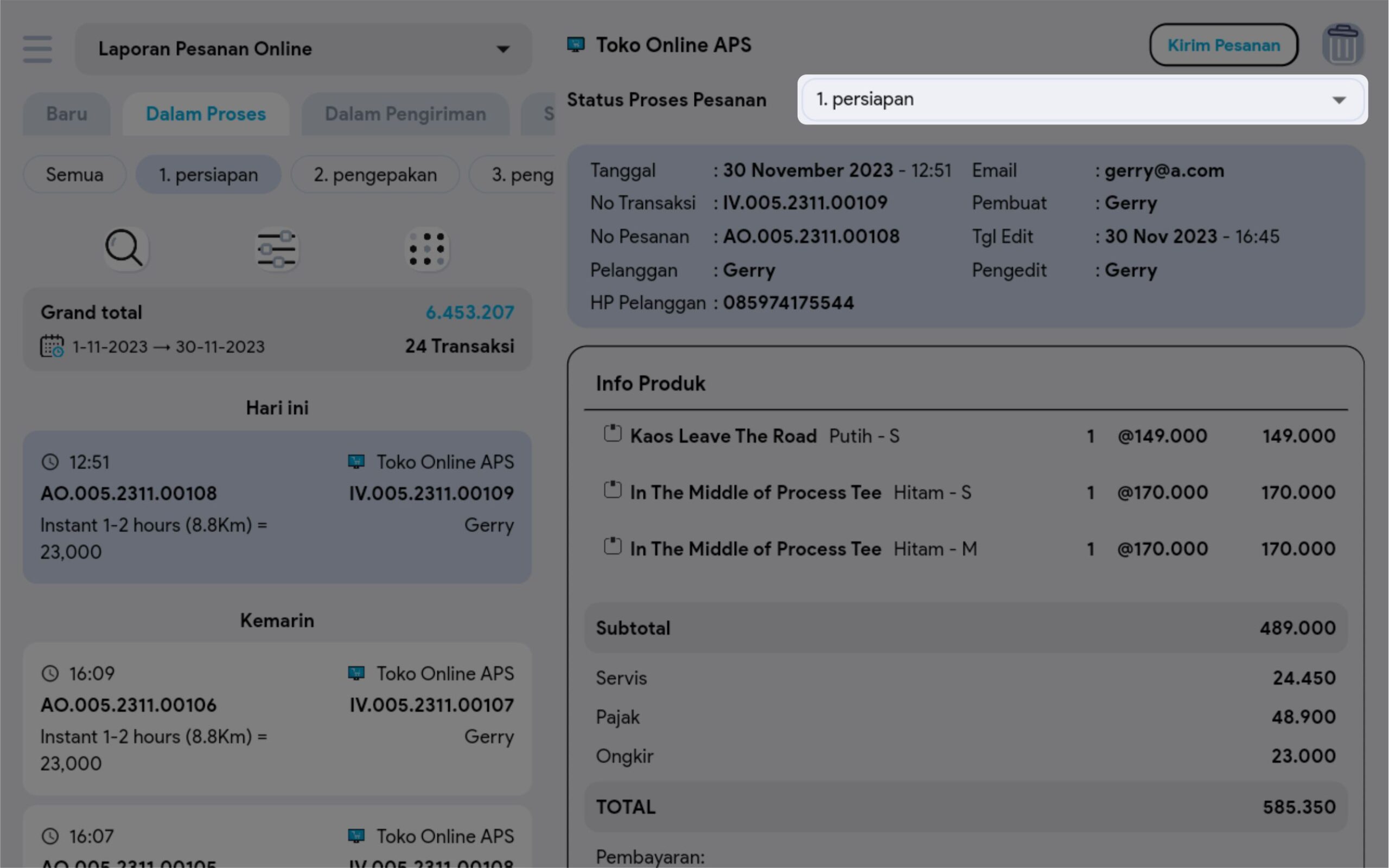Switch to Baru tab
The width and height of the screenshot is (1389, 868).
pyautogui.click(x=67, y=114)
